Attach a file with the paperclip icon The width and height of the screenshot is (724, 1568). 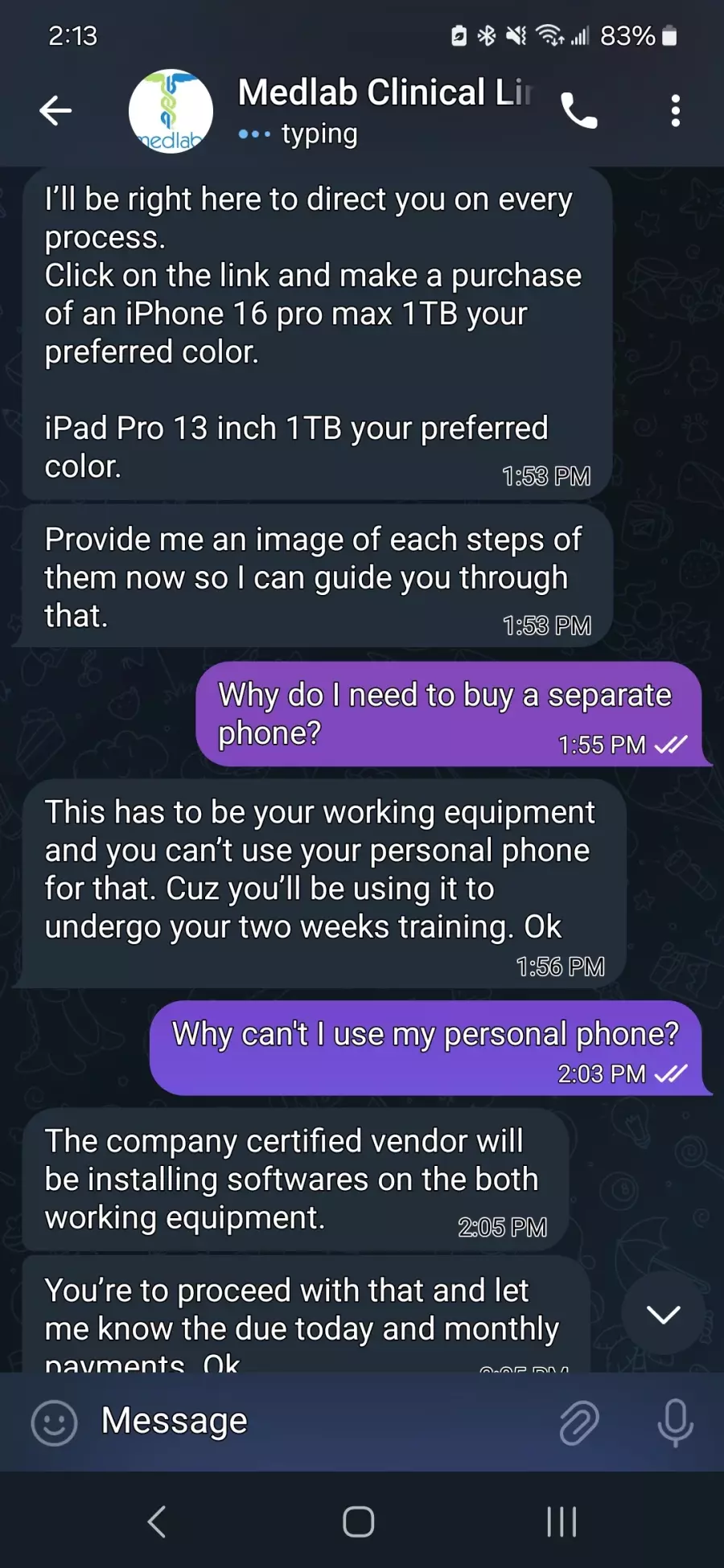[x=579, y=1422]
